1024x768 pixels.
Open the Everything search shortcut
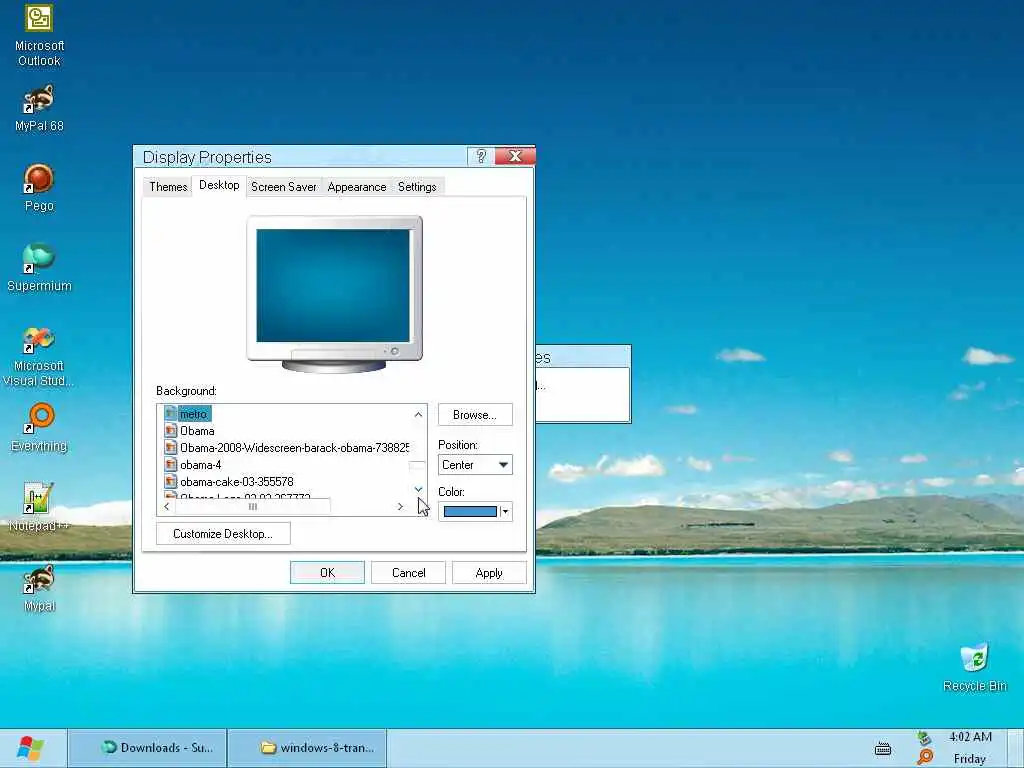(39, 428)
